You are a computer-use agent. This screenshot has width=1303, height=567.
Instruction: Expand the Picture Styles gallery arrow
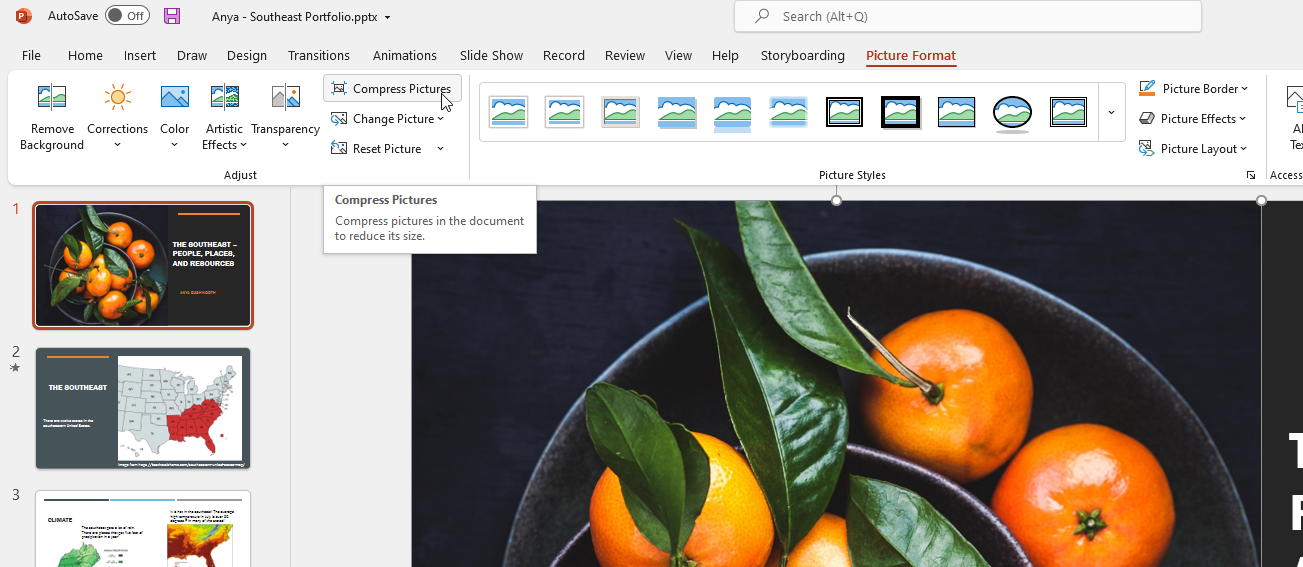point(1111,112)
